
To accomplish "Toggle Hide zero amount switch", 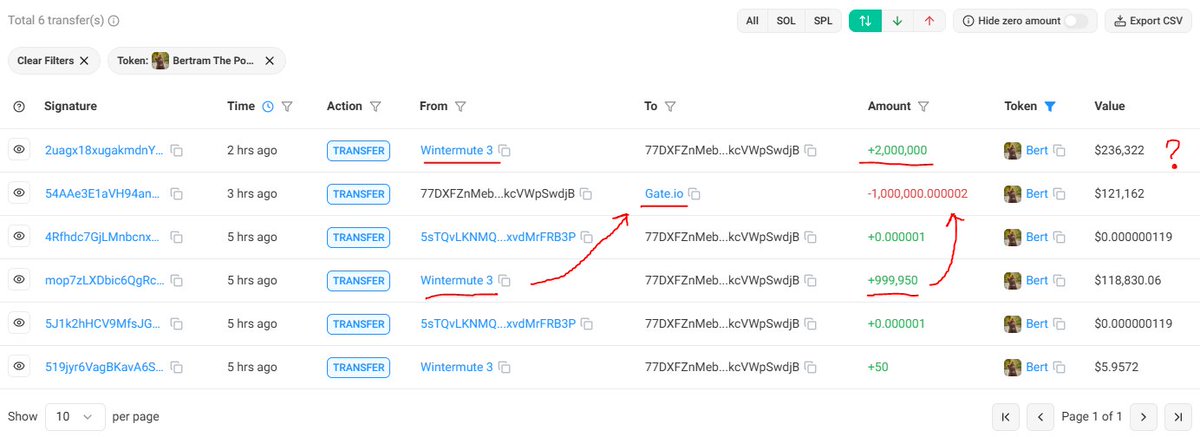I will [x=1075, y=20].
